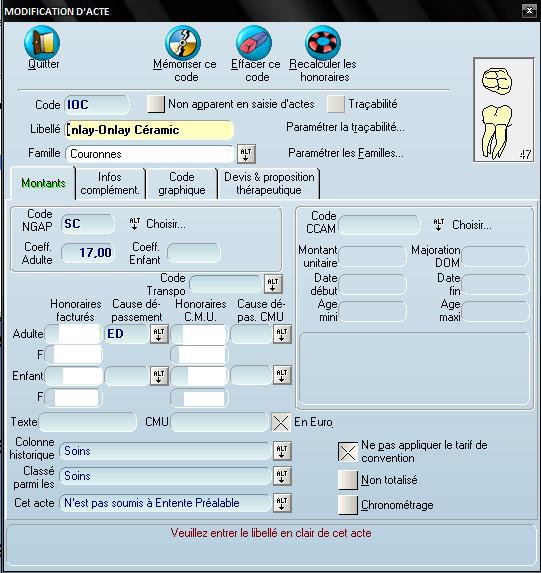Image resolution: width=541 pixels, height=573 pixels.
Task: Uncheck Ne pas appliquer le tarif de convention
Action: click(x=348, y=452)
